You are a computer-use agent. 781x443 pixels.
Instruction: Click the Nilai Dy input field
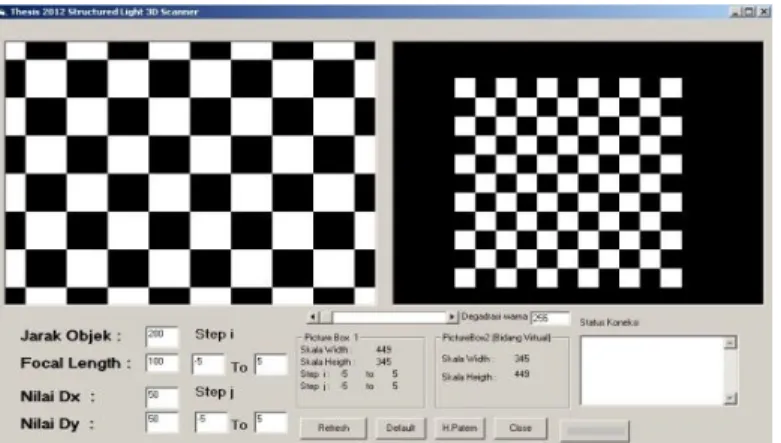[x=162, y=422]
